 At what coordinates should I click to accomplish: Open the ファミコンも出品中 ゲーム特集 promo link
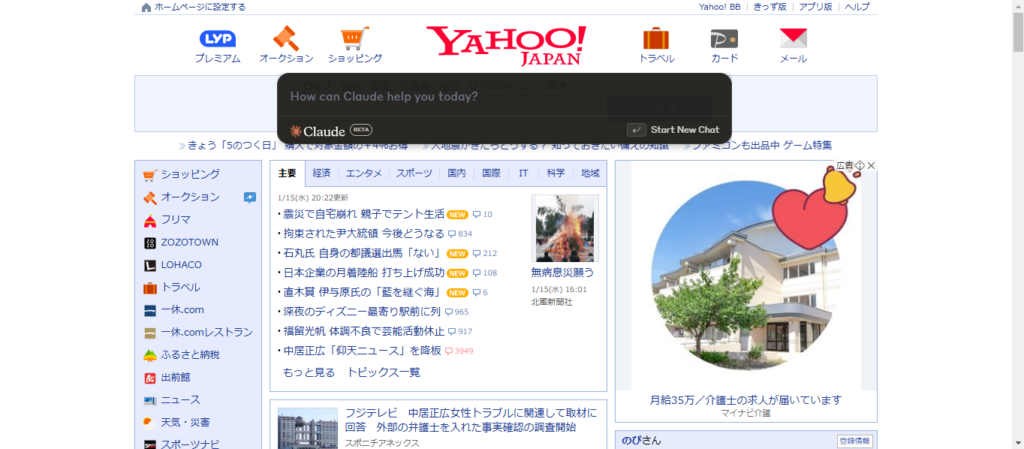click(x=761, y=146)
